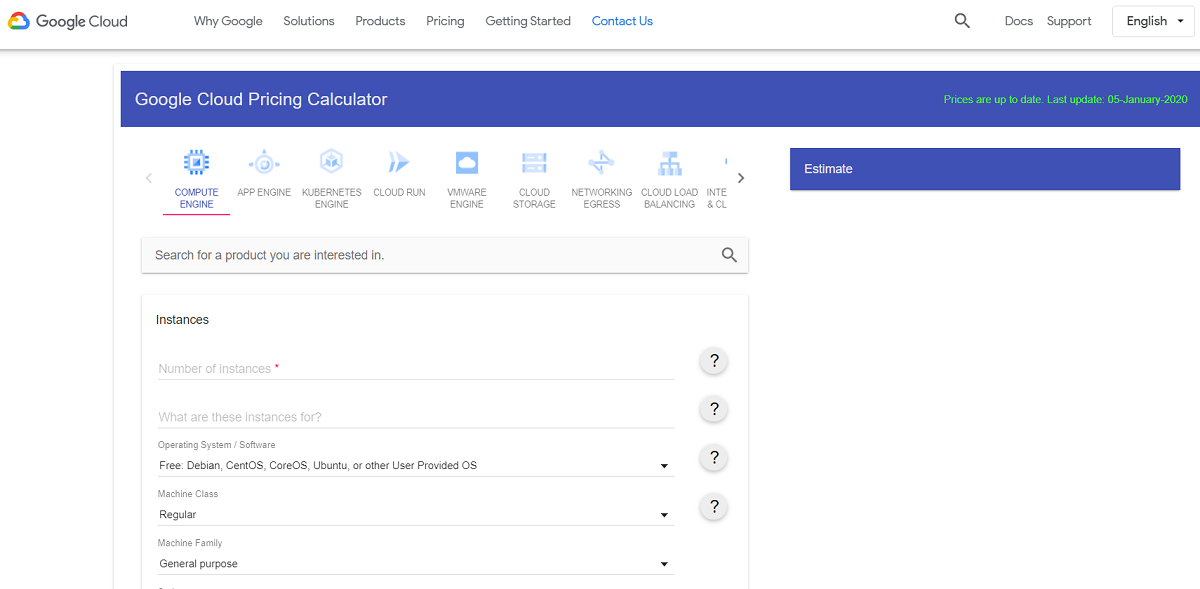Go to the Docs link

pyautogui.click(x=1019, y=21)
